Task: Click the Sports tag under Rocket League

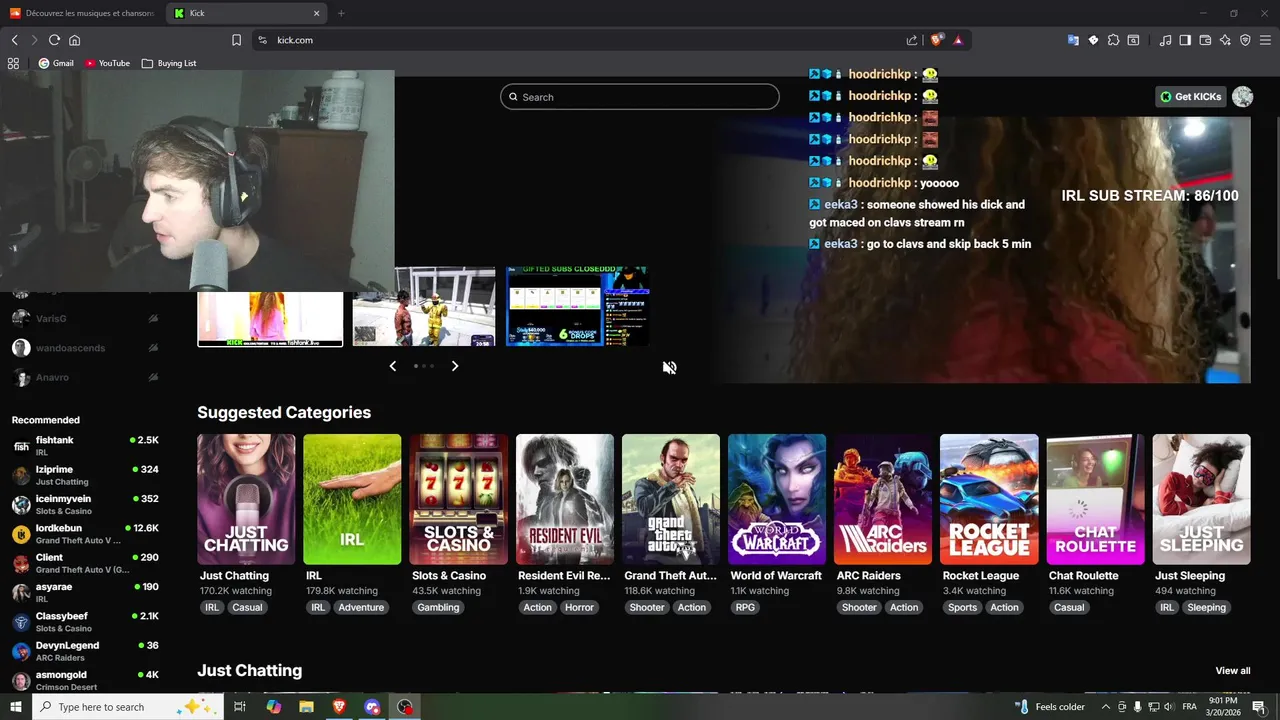Action: coord(962,607)
